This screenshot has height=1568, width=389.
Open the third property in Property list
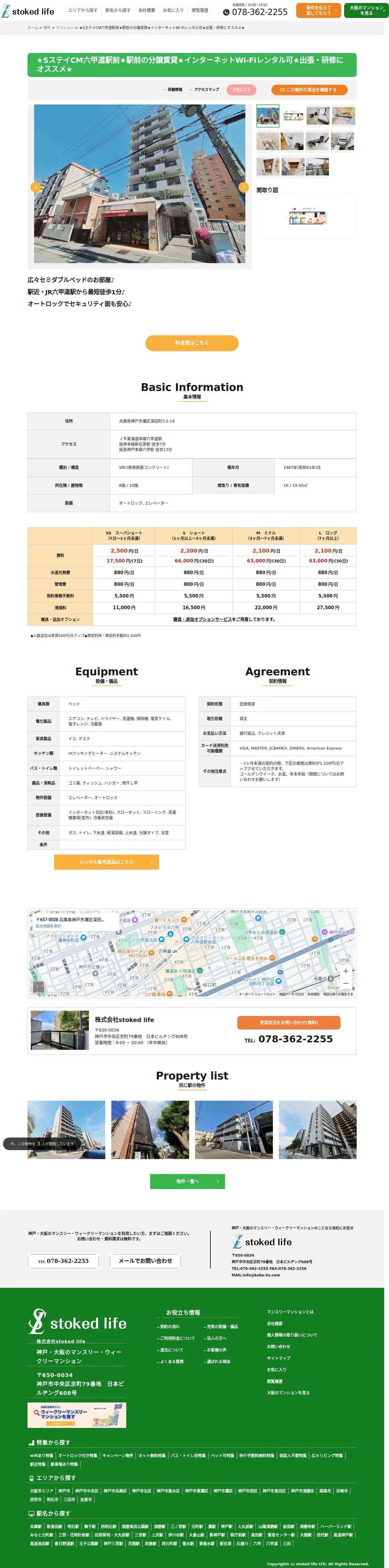tap(234, 1130)
